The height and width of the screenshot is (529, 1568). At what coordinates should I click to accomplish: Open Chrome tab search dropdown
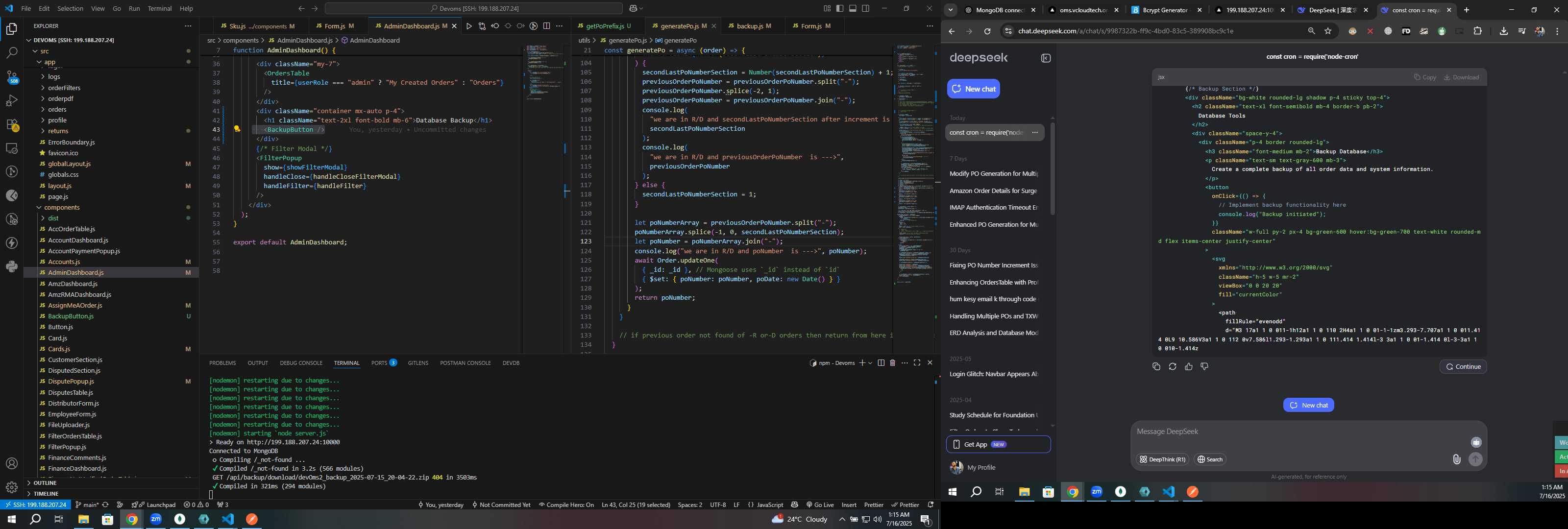coord(950,10)
